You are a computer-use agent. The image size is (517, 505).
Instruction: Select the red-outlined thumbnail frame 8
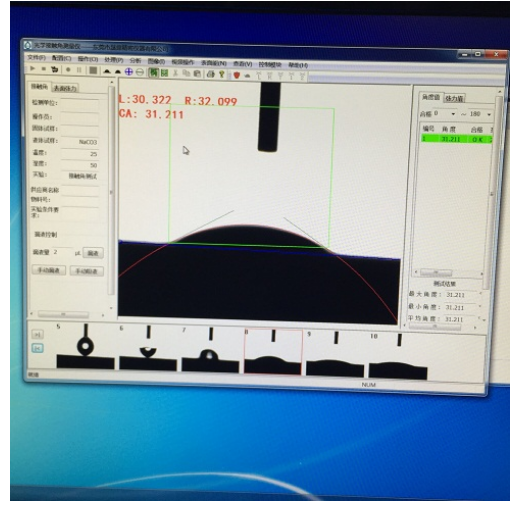click(x=273, y=352)
